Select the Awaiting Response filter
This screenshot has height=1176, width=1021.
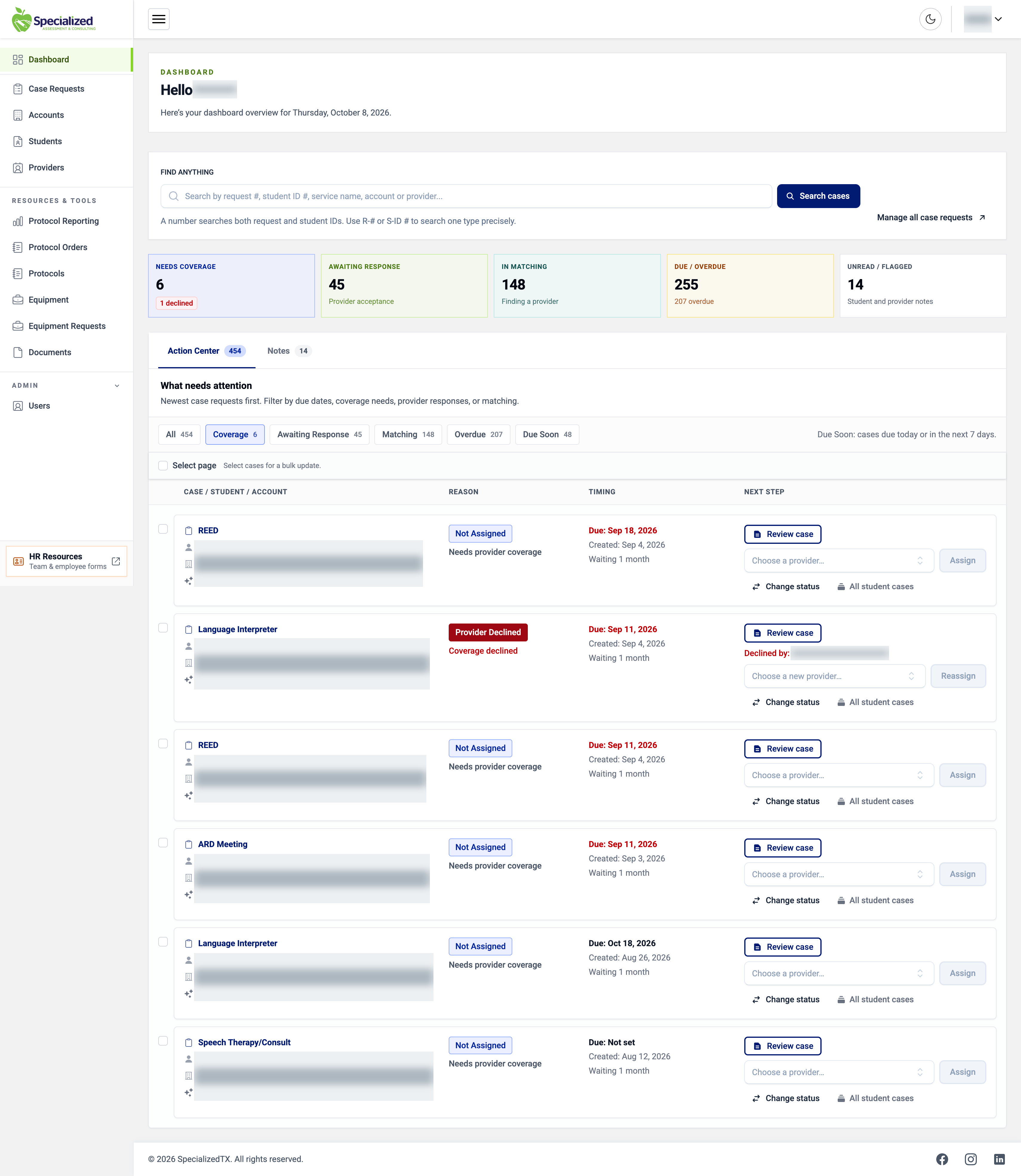319,435
